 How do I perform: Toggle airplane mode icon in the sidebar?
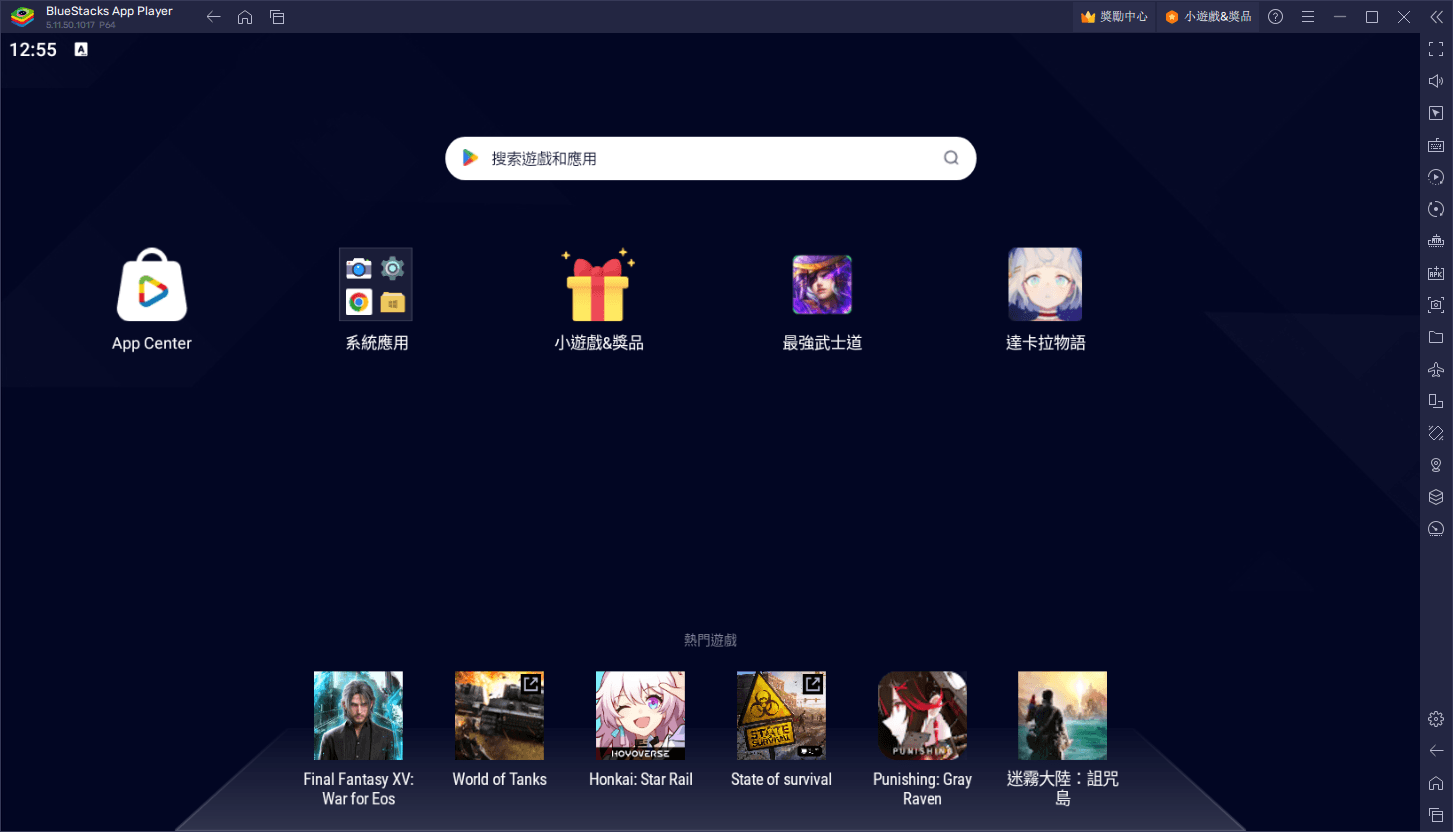1436,369
